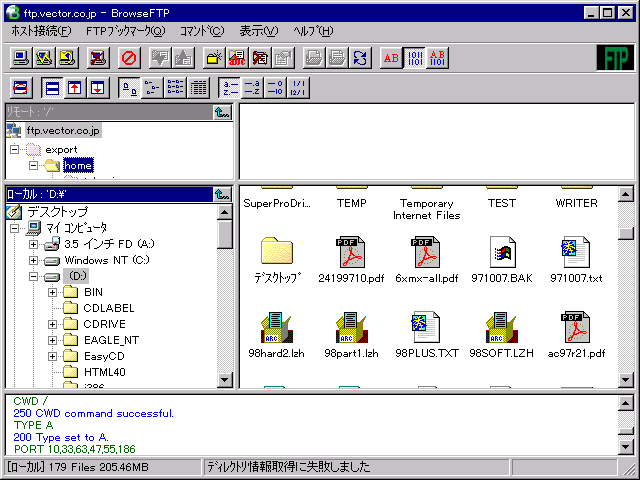
Task: Collapse the export folder in remote tree
Action: [14, 149]
